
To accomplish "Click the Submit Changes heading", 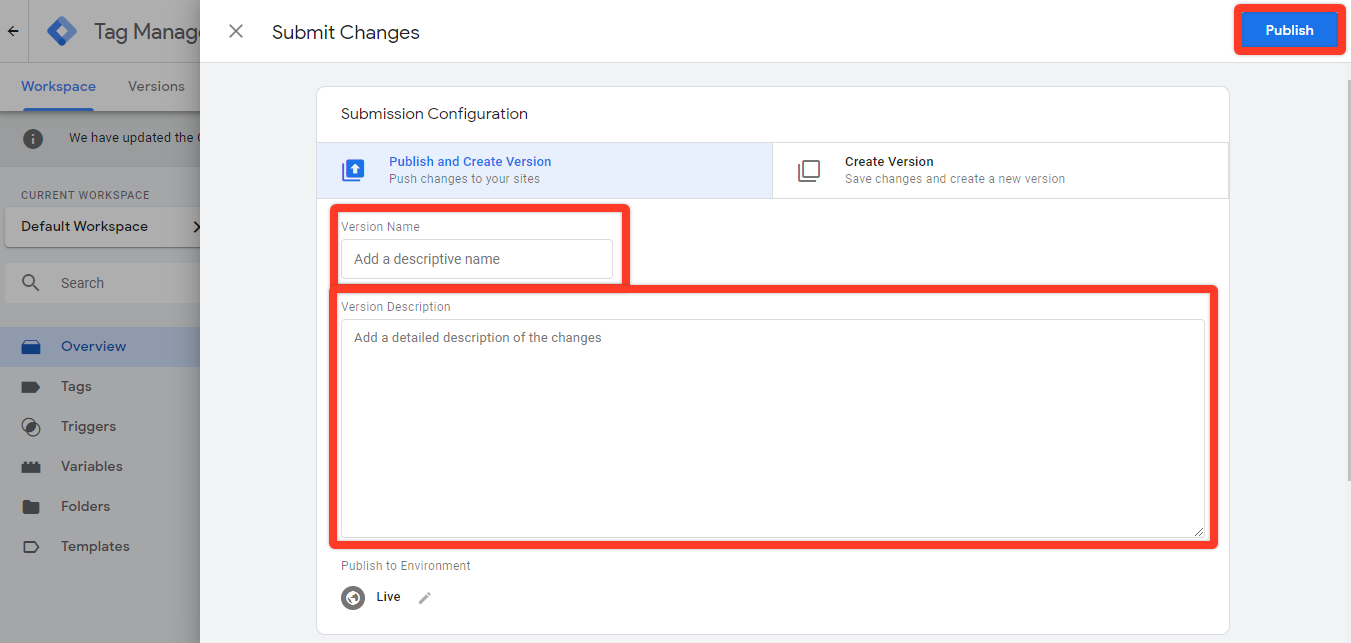I will 346,32.
